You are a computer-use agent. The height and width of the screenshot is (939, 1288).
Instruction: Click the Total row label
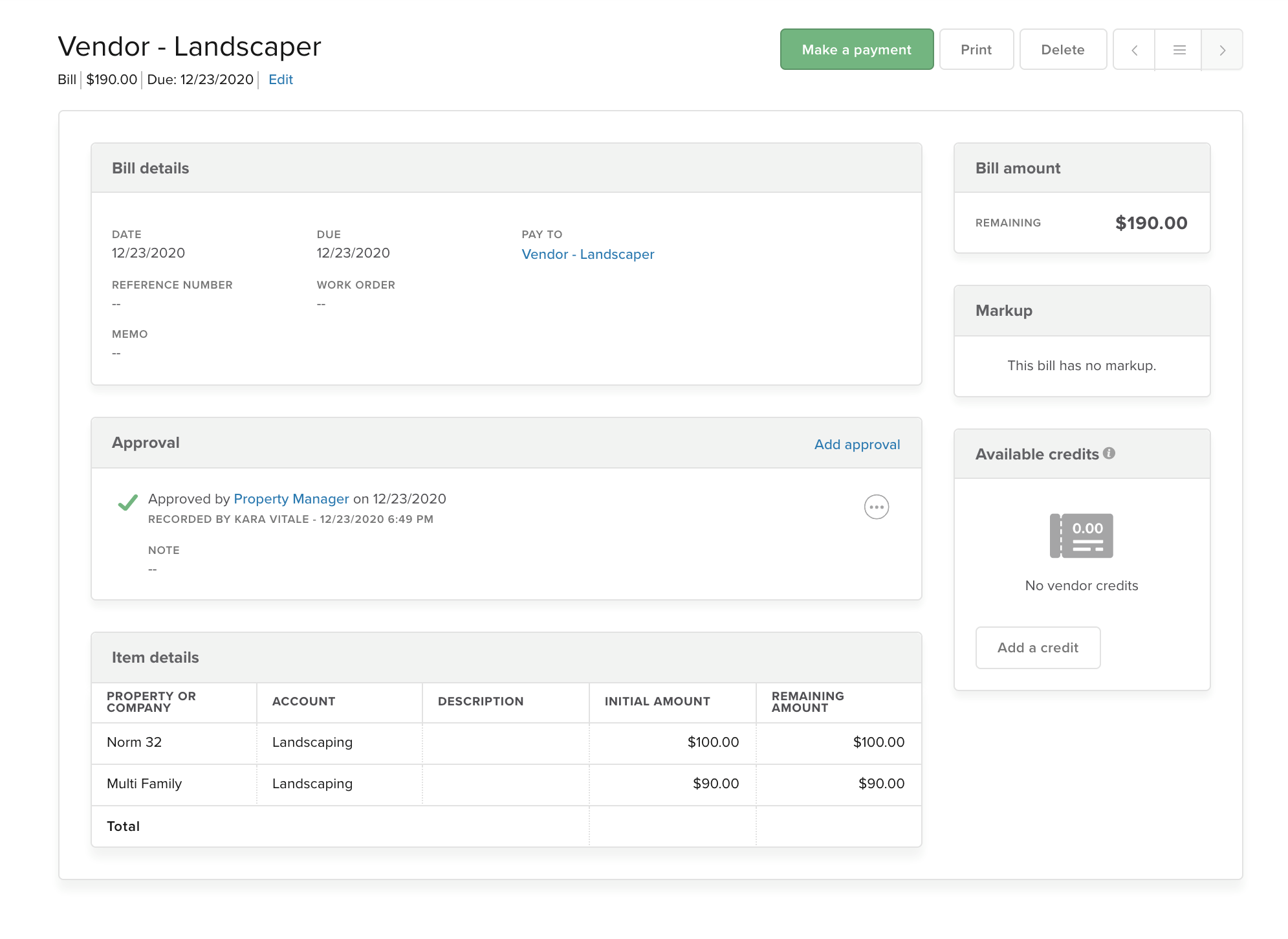(123, 826)
